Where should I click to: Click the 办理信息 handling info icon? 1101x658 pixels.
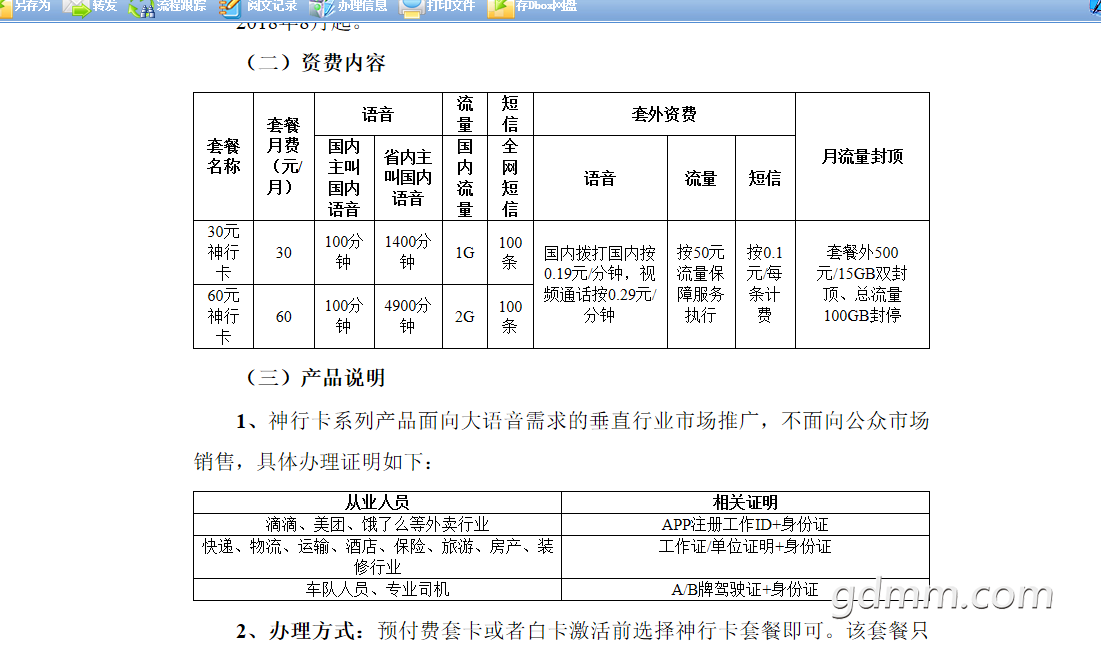coord(322,8)
